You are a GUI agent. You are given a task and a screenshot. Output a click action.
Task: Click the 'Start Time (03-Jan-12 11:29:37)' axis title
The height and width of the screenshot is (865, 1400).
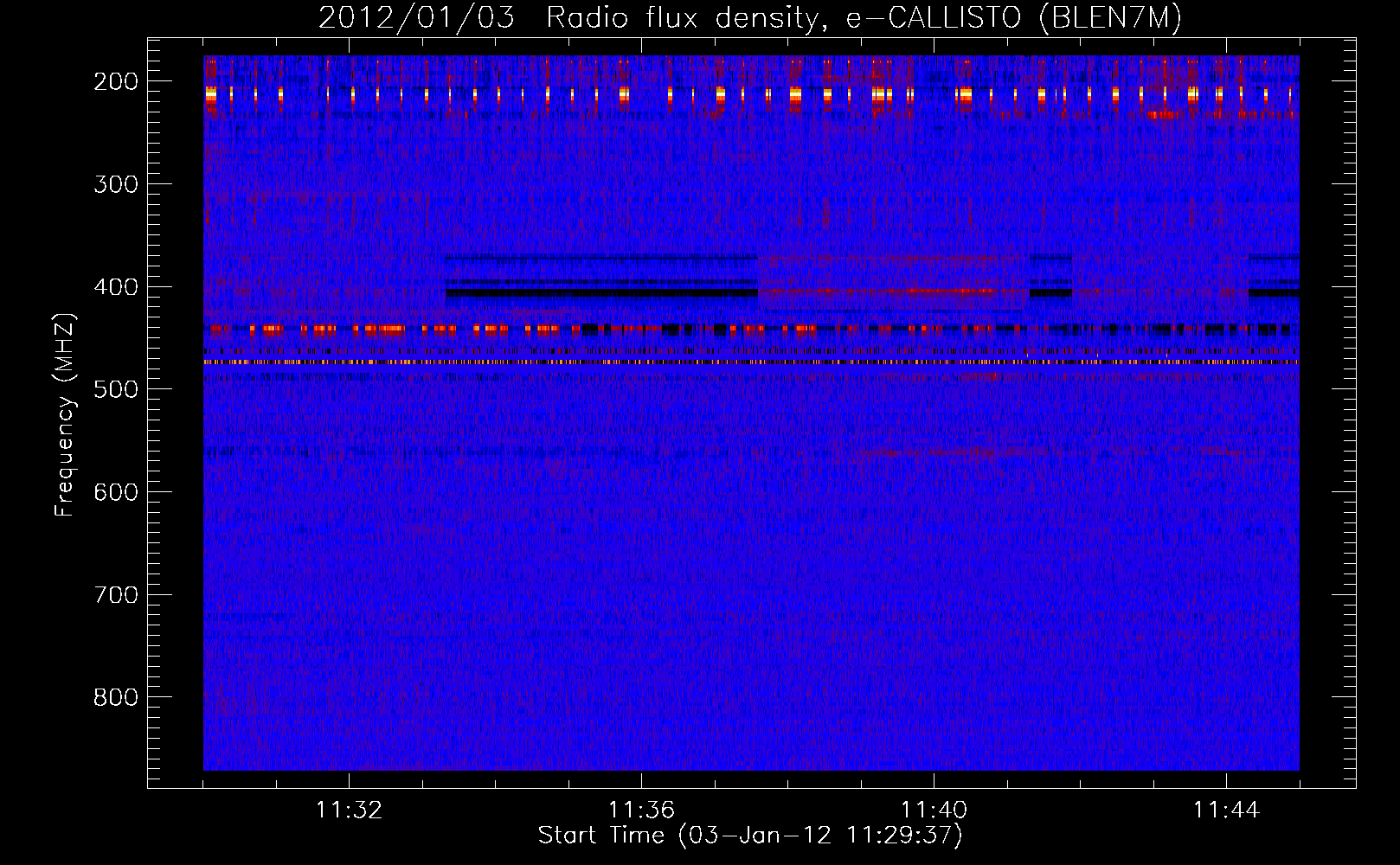[750, 836]
